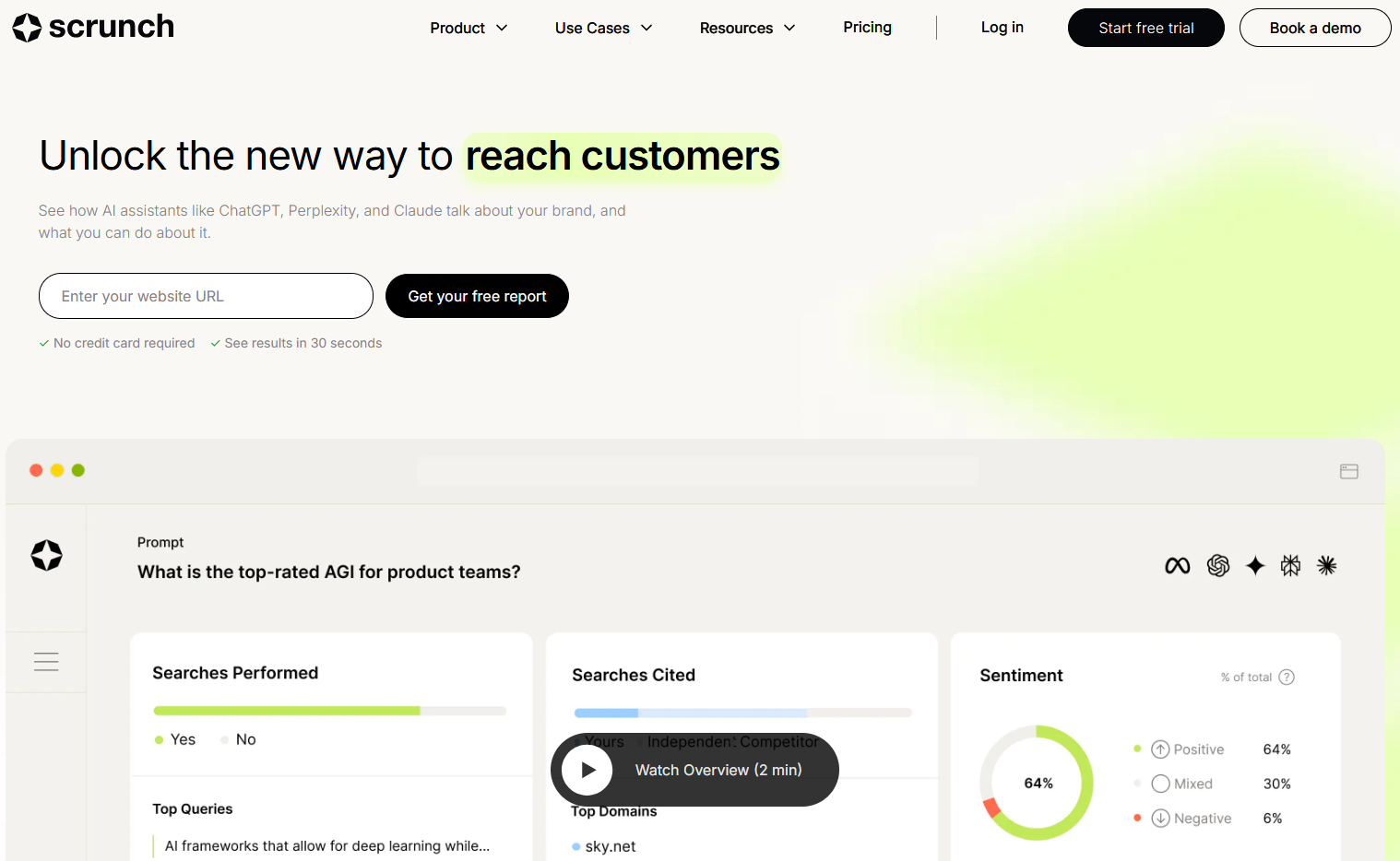Click Get your free report button
The width and height of the screenshot is (1400, 861).
(477, 296)
